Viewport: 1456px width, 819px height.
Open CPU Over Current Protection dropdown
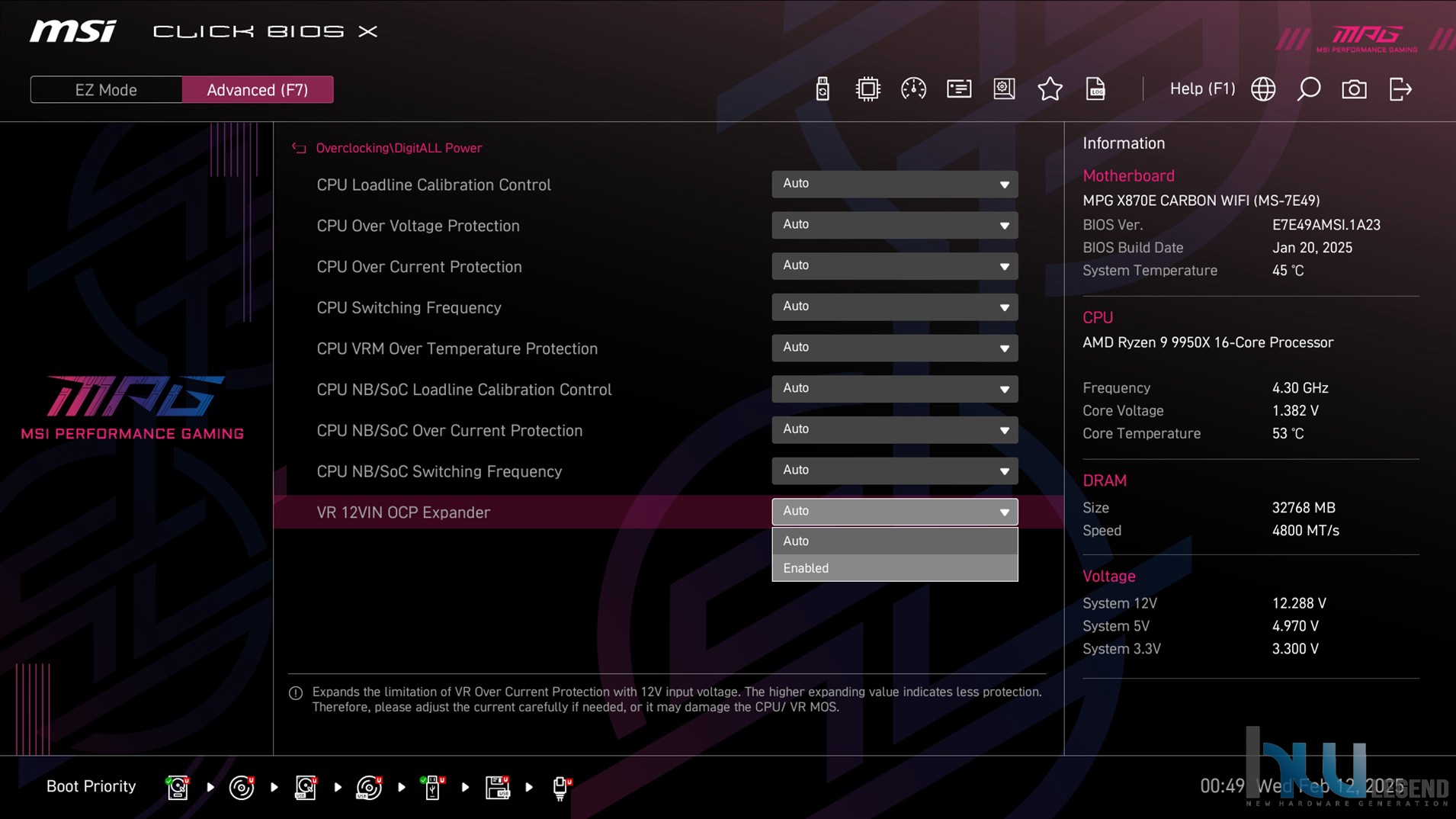[x=894, y=266]
